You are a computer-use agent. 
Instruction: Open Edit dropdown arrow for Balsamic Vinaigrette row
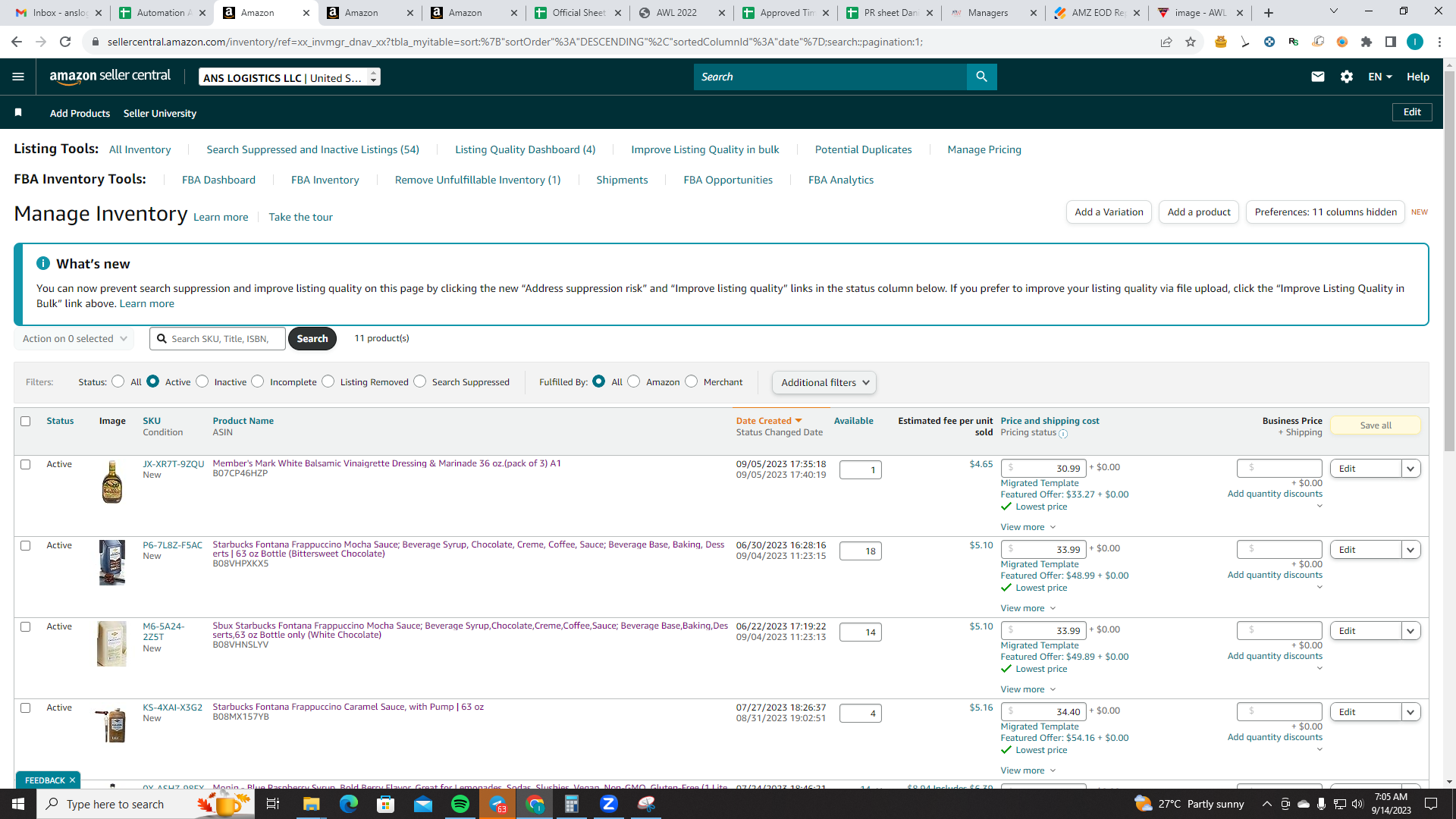[1410, 469]
